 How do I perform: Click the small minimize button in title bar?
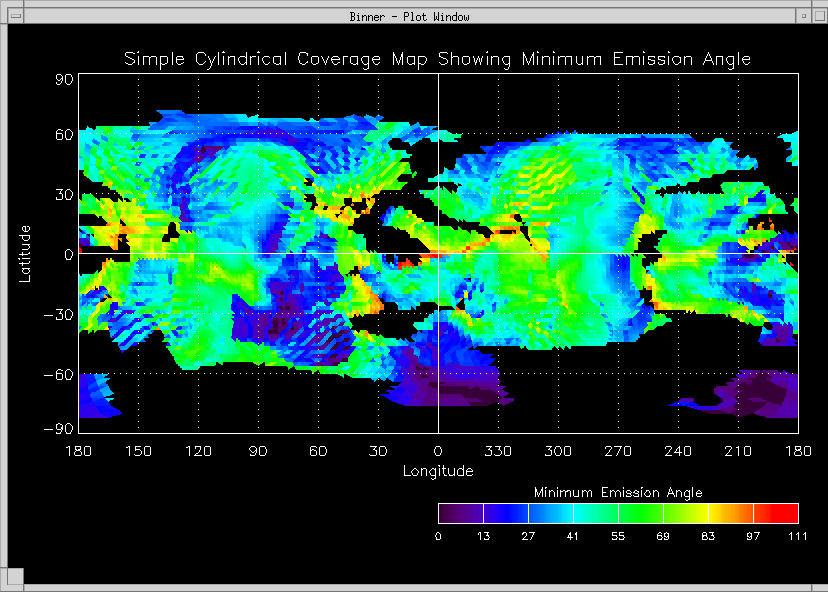click(x=802, y=16)
